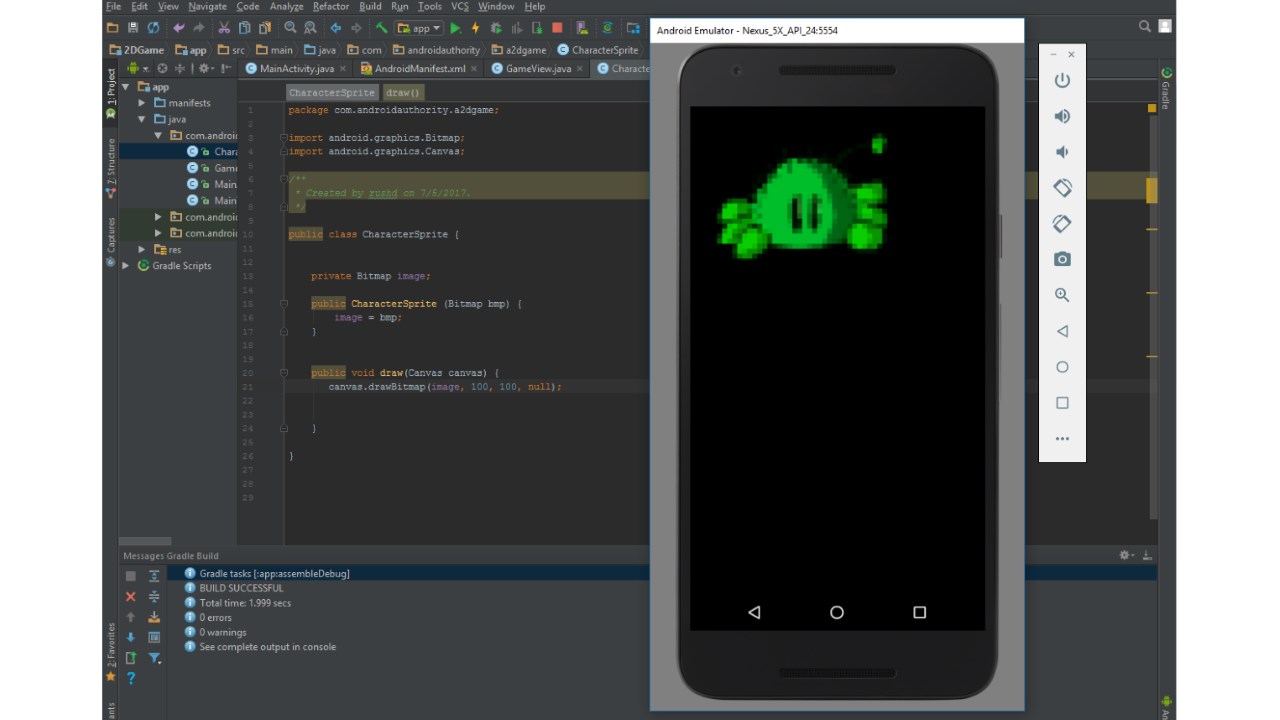Switch to the GameView.java tab
The width and height of the screenshot is (1280, 720).
(538, 69)
